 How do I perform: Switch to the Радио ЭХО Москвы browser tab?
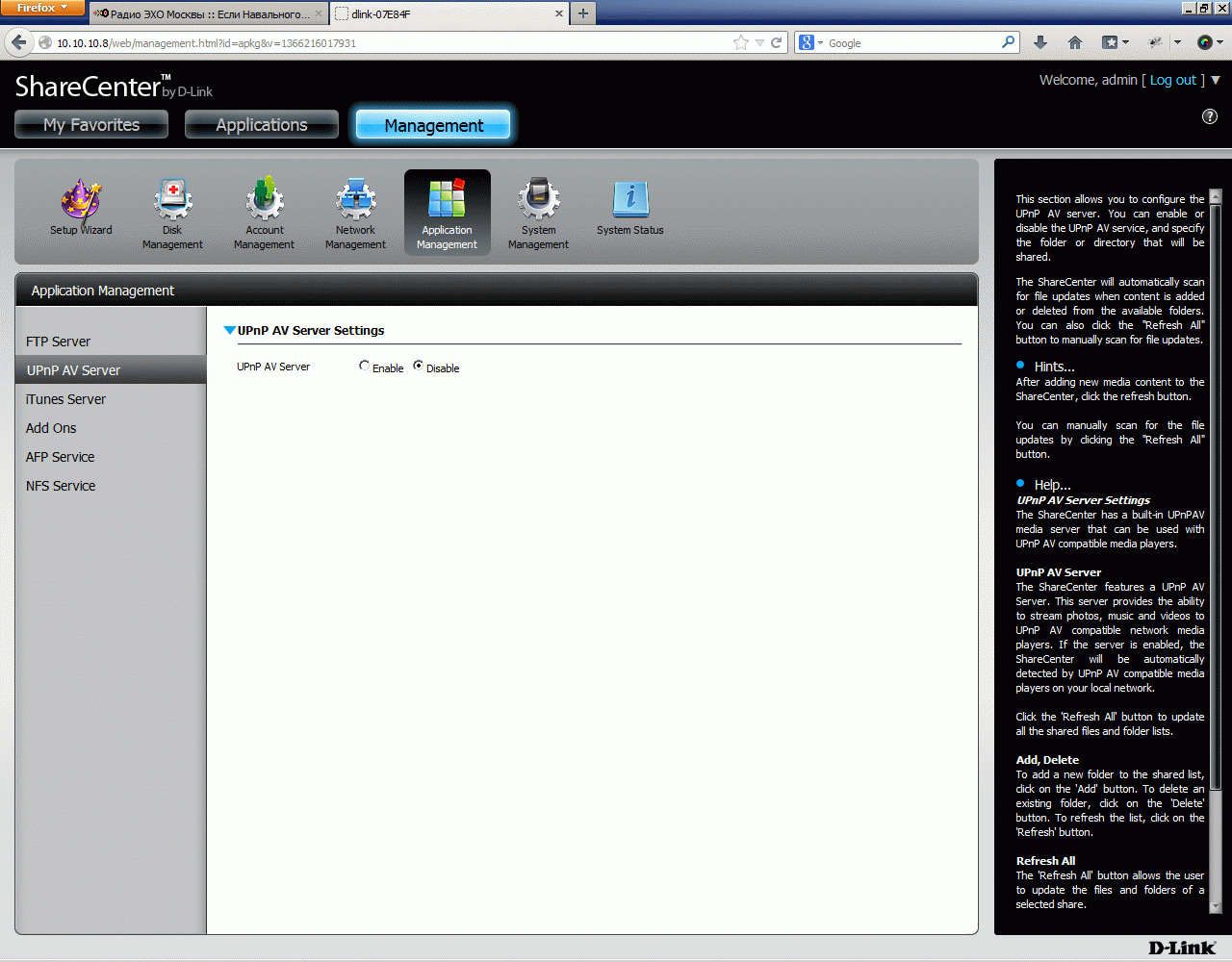coord(208,14)
